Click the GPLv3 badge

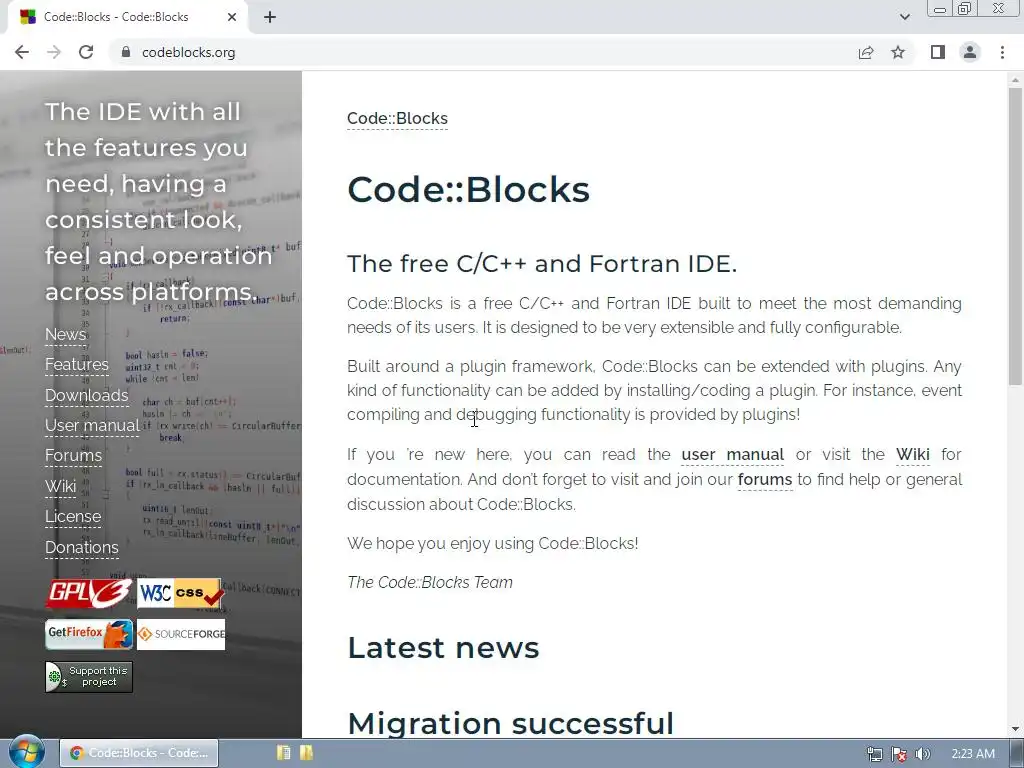tap(89, 593)
